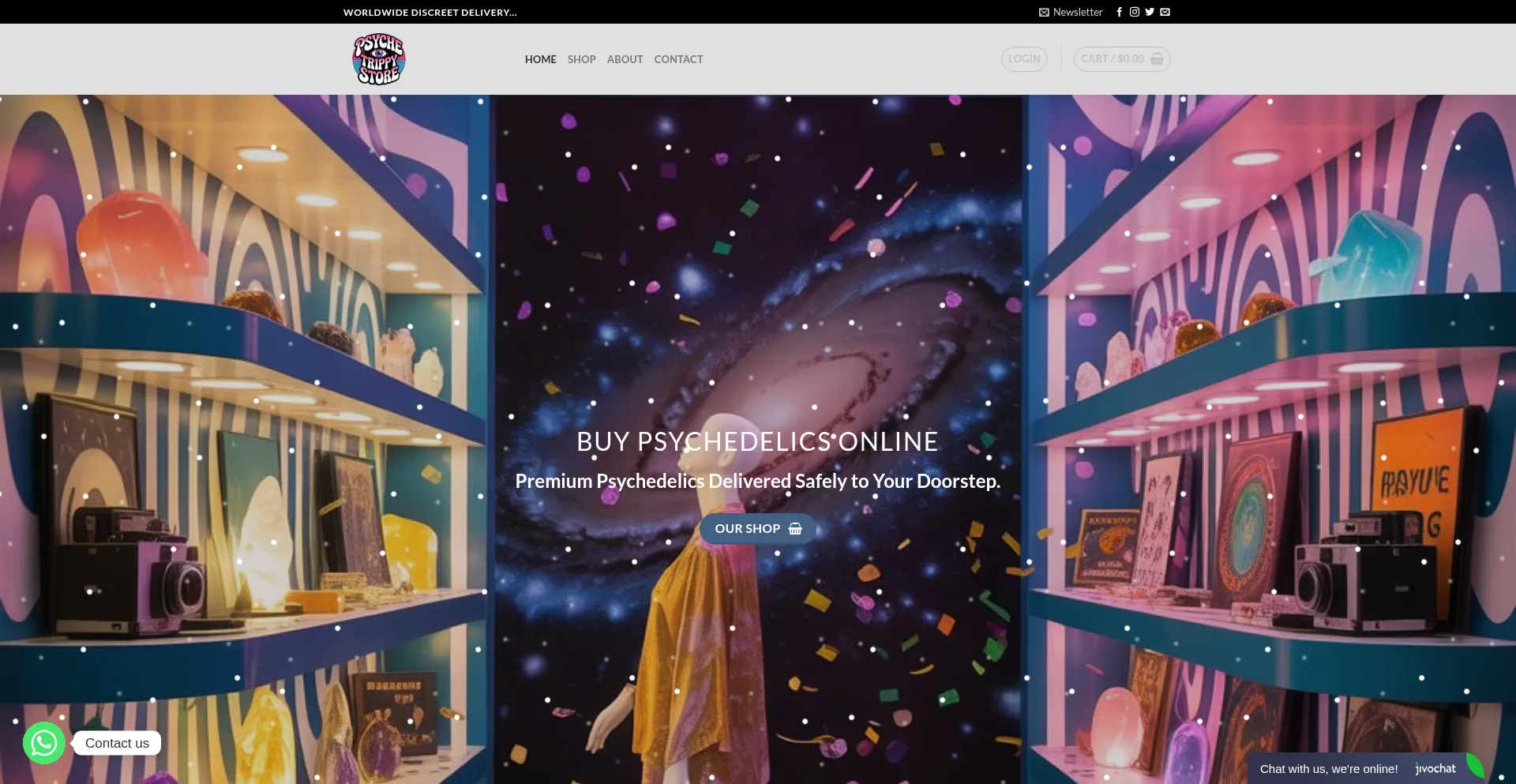Screen dimensions: 1516x784
Task: Open the ABOUT menu item
Action: (625, 59)
